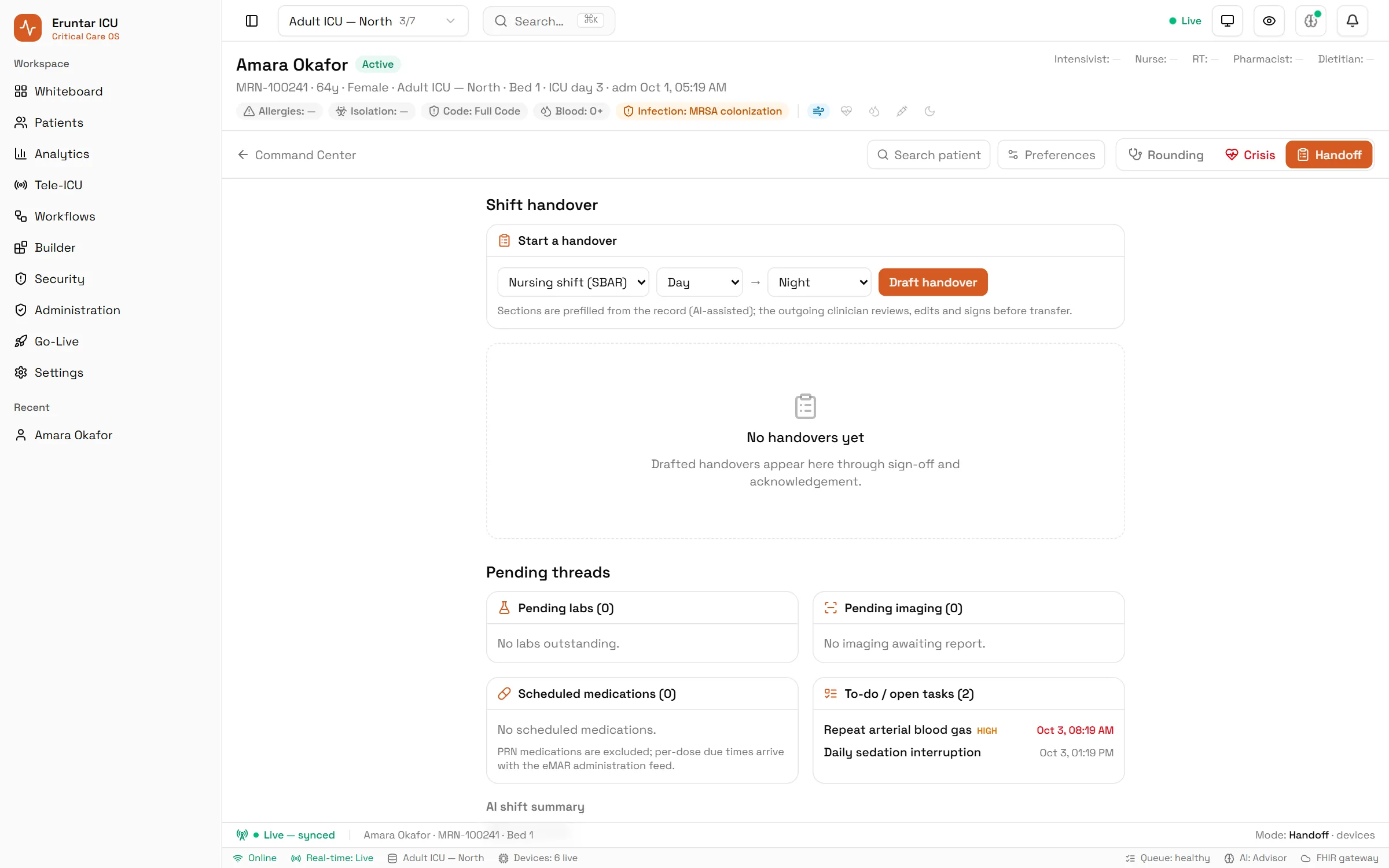Open the Security page
Viewport: 1389px width, 868px height.
[111, 279]
